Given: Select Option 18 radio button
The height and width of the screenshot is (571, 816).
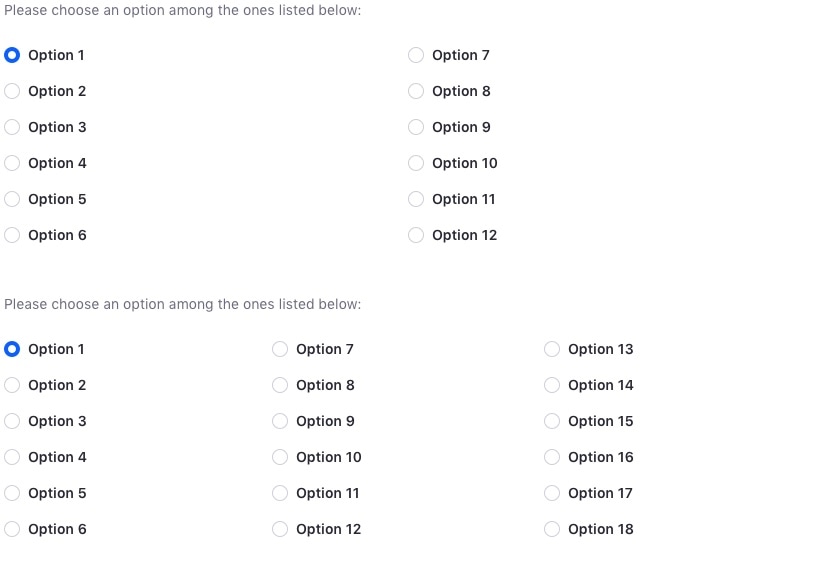Looking at the screenshot, I should point(552,529).
